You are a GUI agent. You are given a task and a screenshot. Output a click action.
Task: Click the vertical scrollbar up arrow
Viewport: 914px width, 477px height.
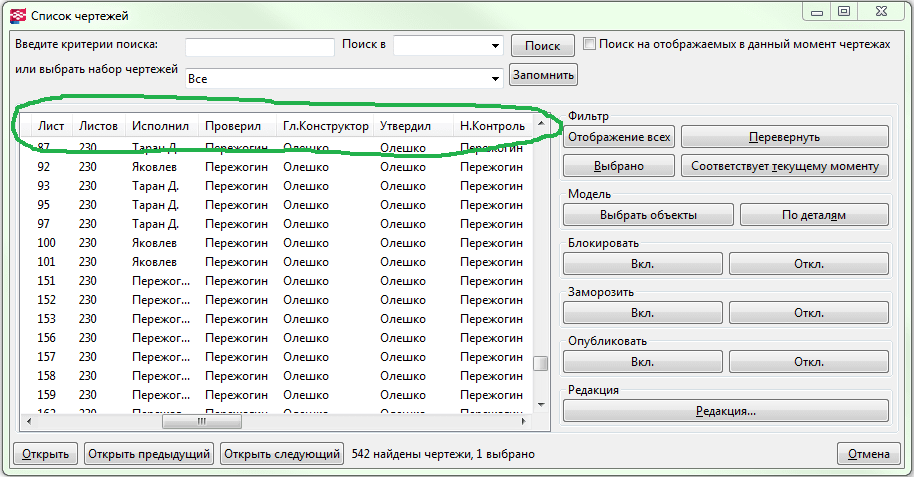(541, 123)
